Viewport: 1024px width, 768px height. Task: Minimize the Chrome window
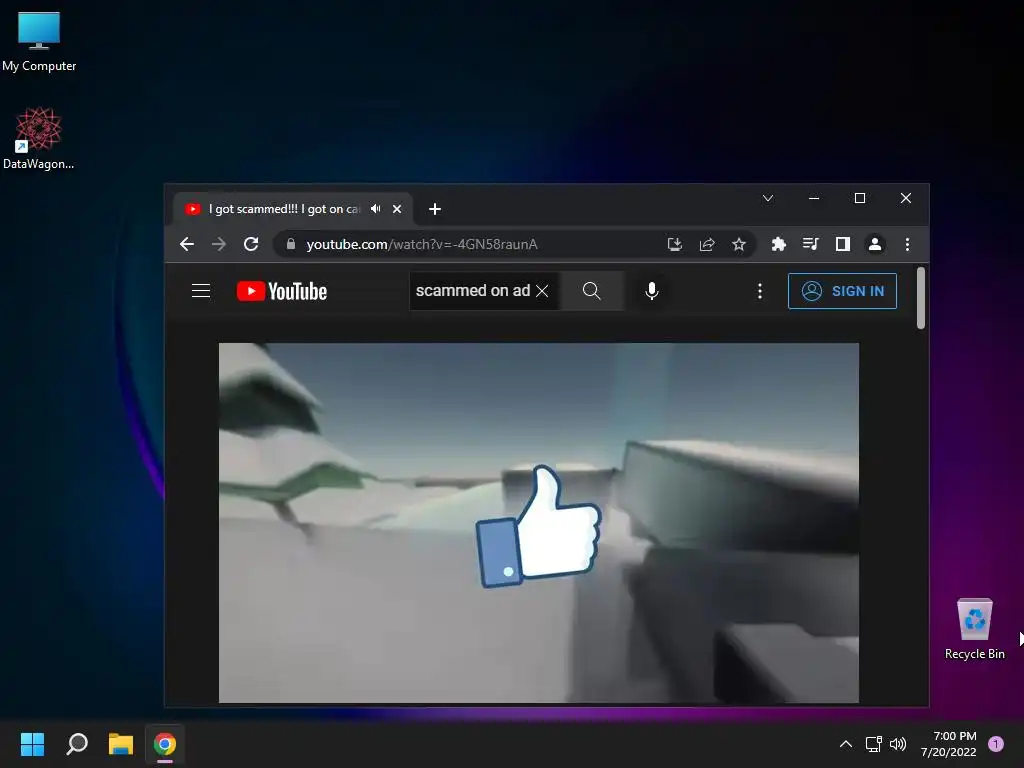[x=814, y=198]
